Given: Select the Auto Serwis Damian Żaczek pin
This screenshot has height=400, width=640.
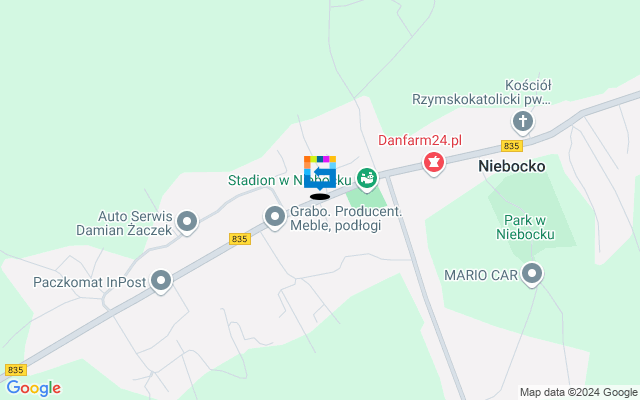Looking at the screenshot, I should [x=187, y=222].
